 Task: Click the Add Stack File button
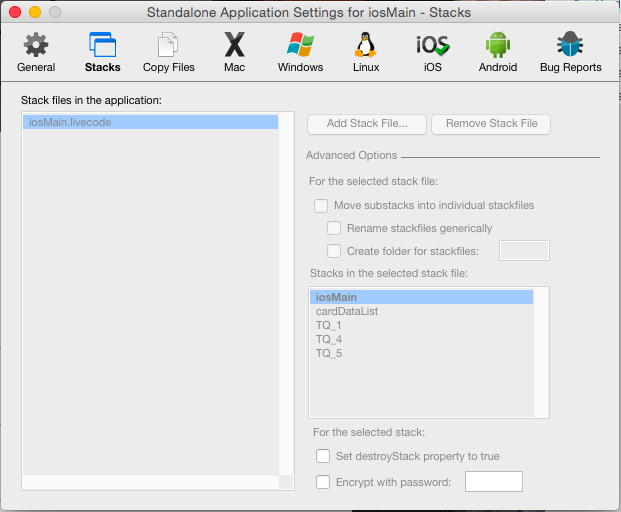coord(367,124)
